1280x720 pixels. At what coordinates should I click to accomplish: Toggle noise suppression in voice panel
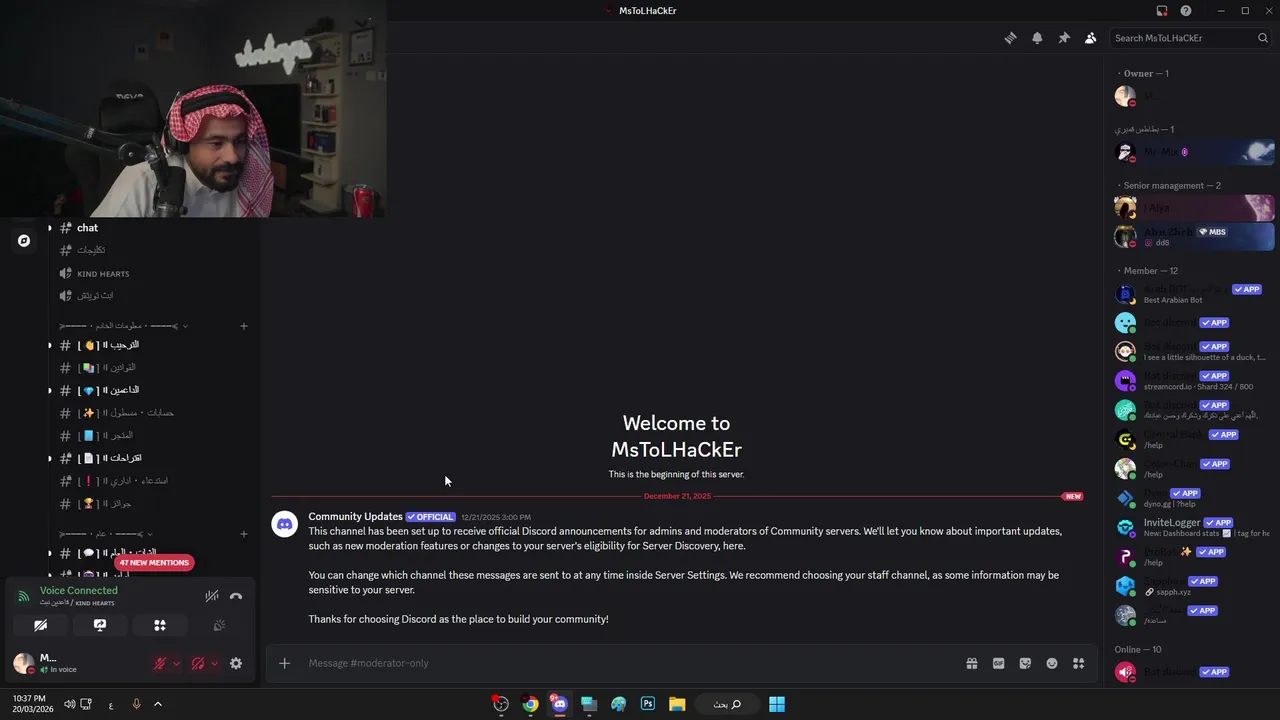pos(212,596)
